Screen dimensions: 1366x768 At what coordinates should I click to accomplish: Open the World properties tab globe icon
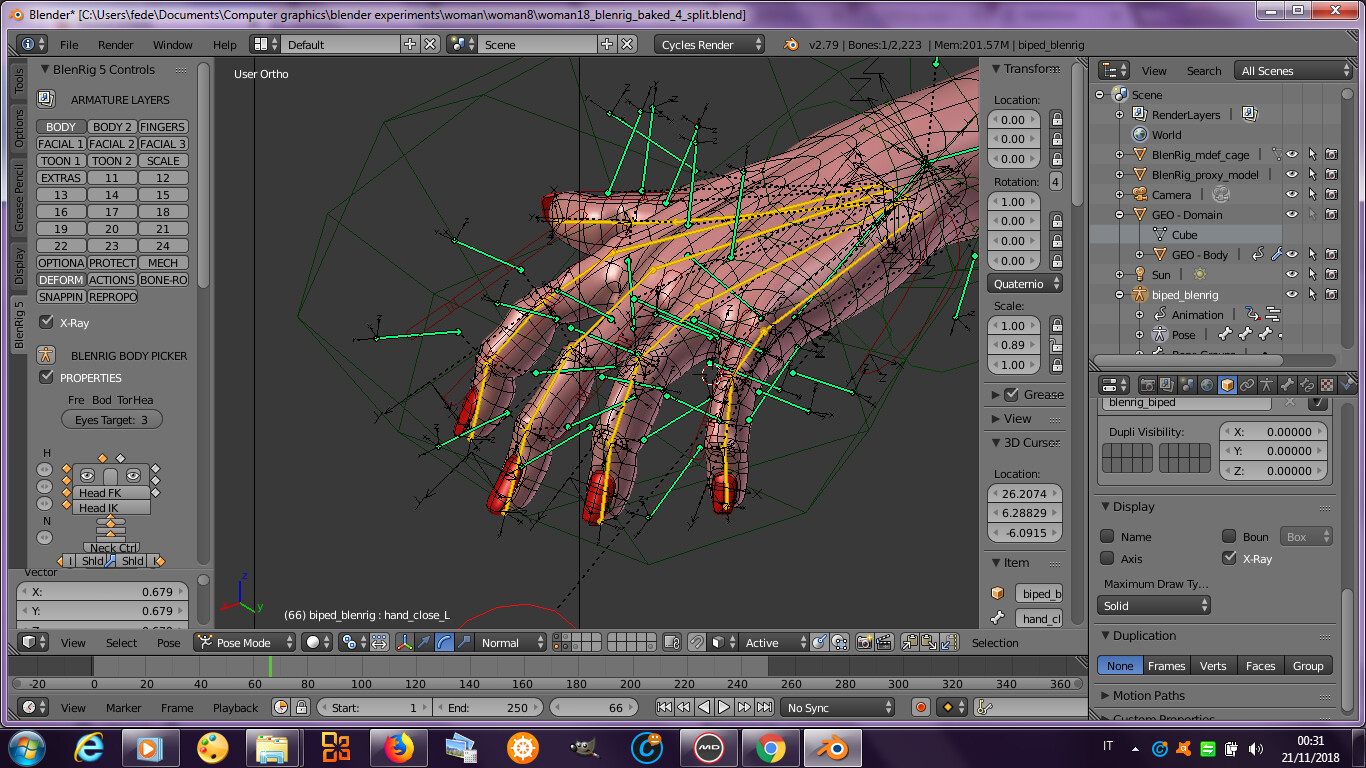[x=1207, y=385]
